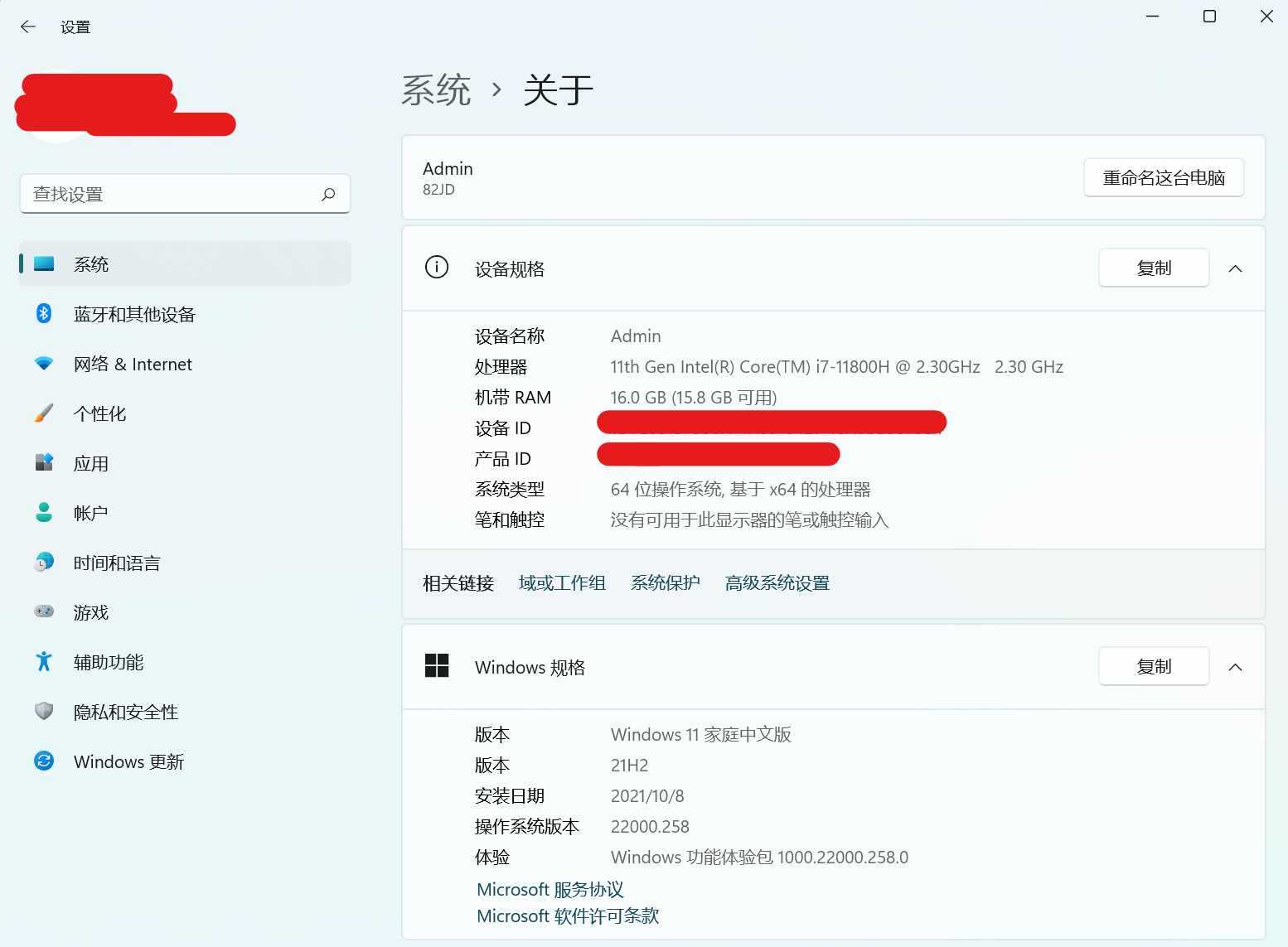Click the Find a setting search box
The width and height of the screenshot is (1288, 947).
(x=174, y=194)
